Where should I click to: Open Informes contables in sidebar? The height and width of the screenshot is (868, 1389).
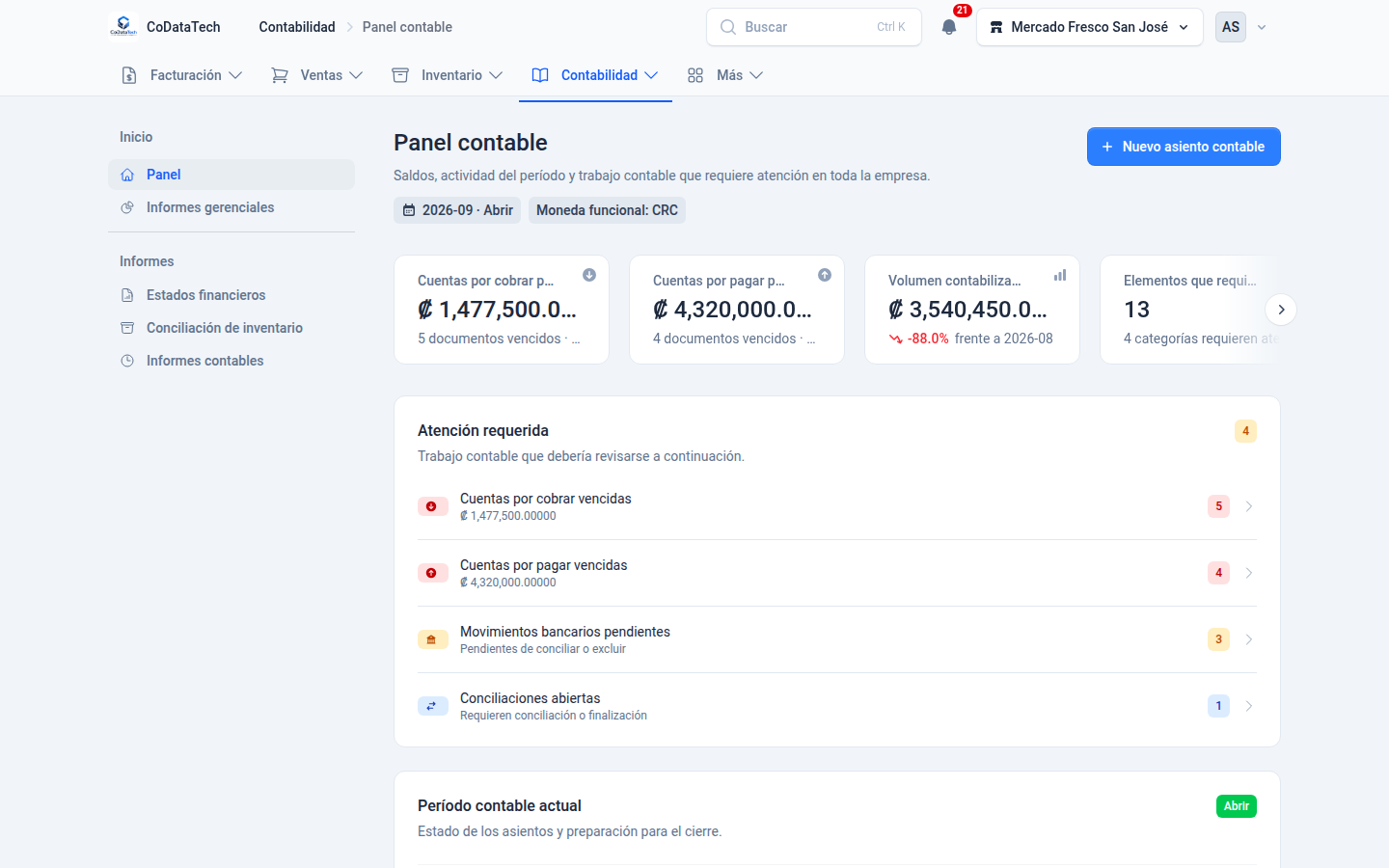(231, 361)
